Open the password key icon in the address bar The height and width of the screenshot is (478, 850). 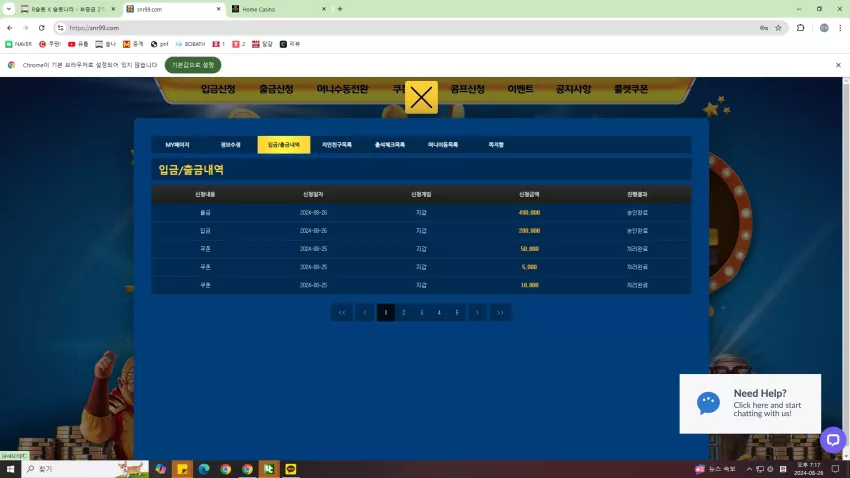point(763,28)
